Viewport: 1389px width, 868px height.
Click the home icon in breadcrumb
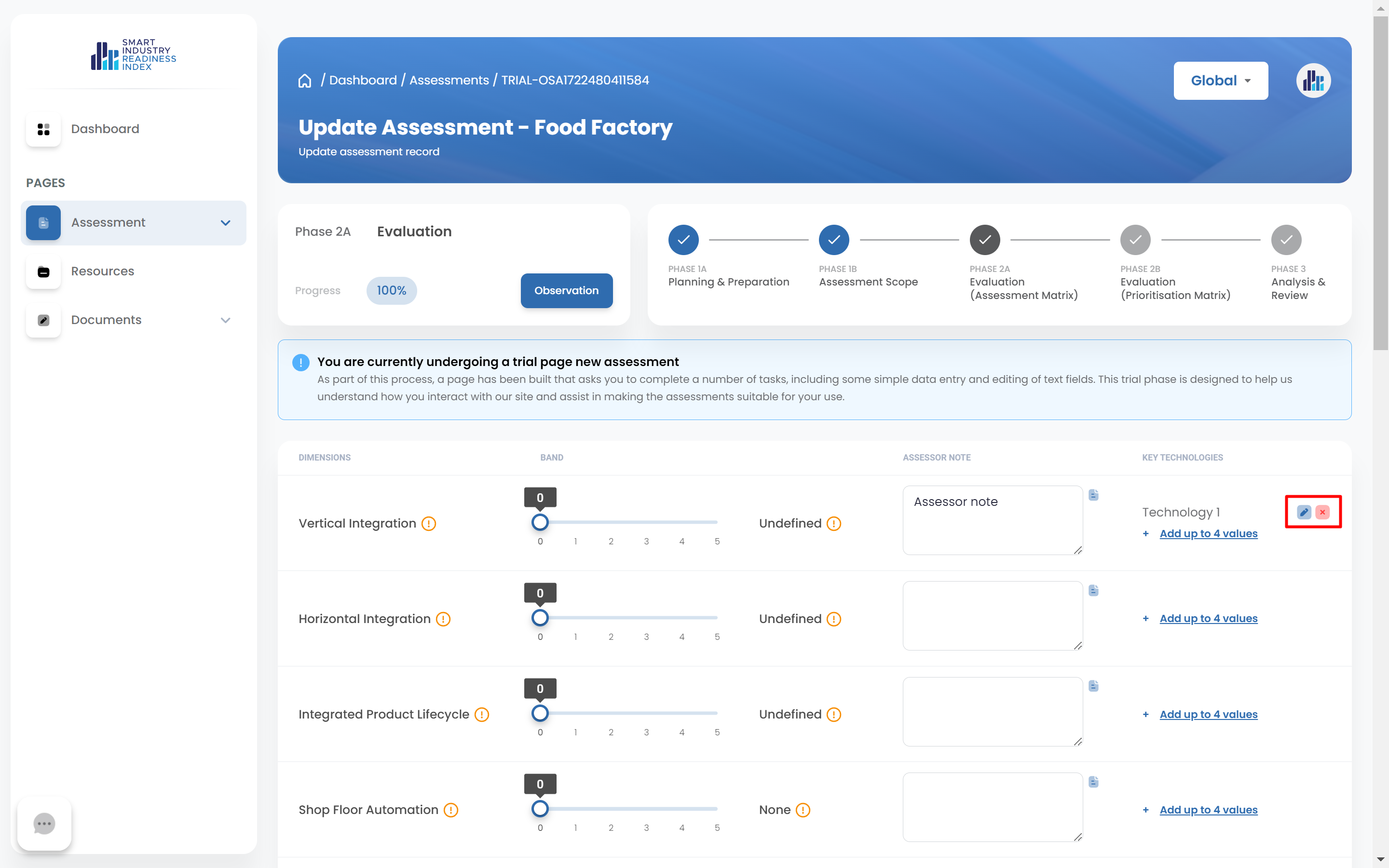[305, 81]
